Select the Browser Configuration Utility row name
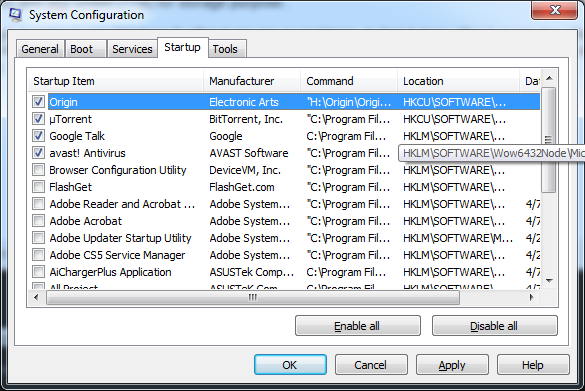 point(118,170)
